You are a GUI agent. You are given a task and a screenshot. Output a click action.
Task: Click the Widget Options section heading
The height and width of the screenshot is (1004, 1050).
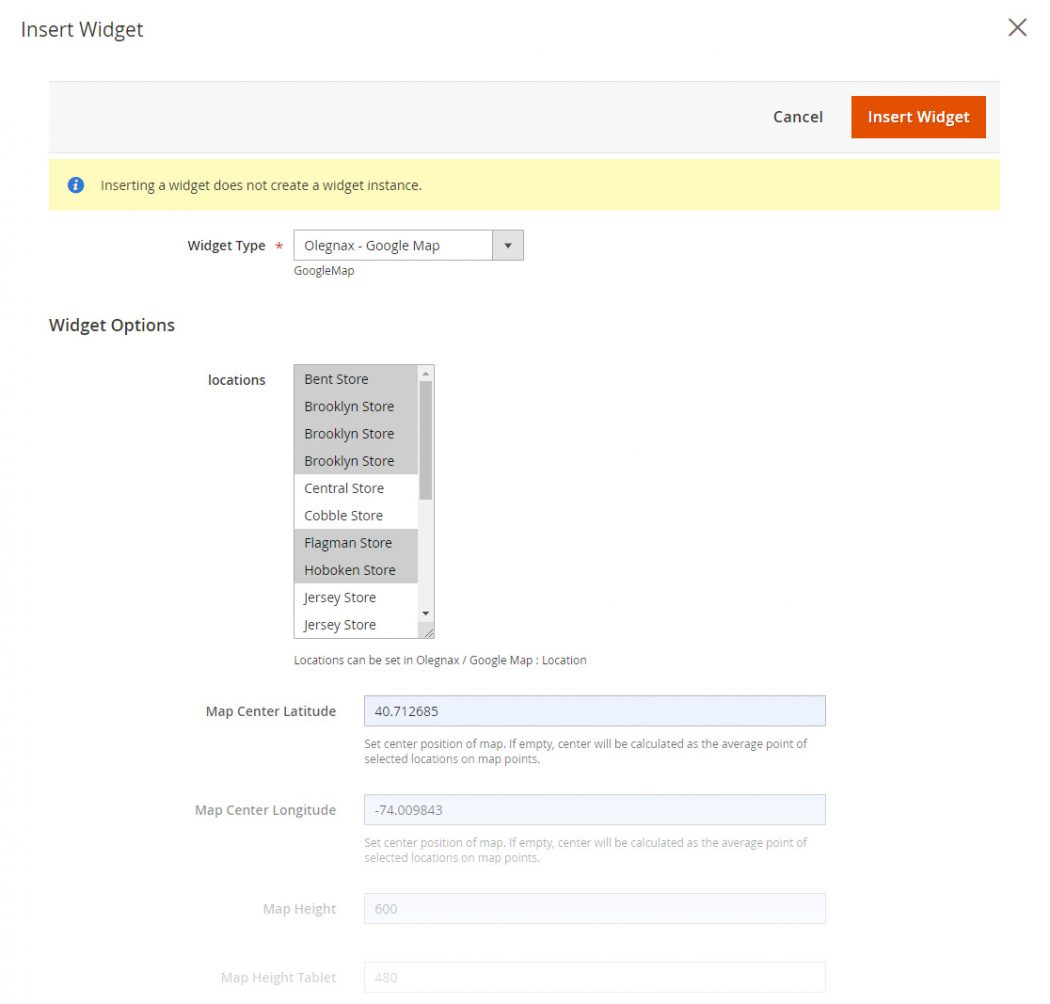click(112, 325)
